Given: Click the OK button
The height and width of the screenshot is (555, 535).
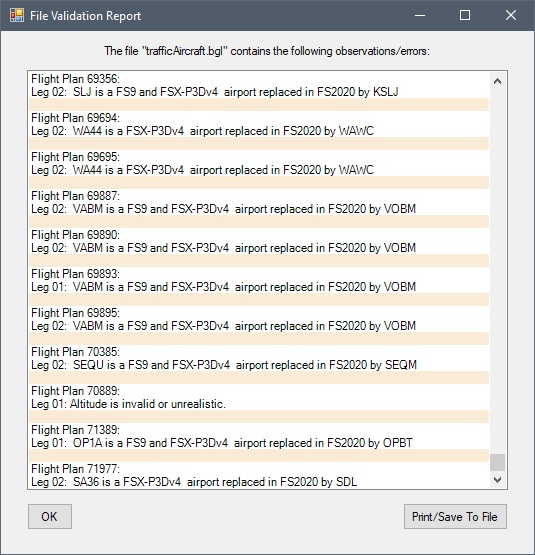Looking at the screenshot, I should [x=50, y=516].
